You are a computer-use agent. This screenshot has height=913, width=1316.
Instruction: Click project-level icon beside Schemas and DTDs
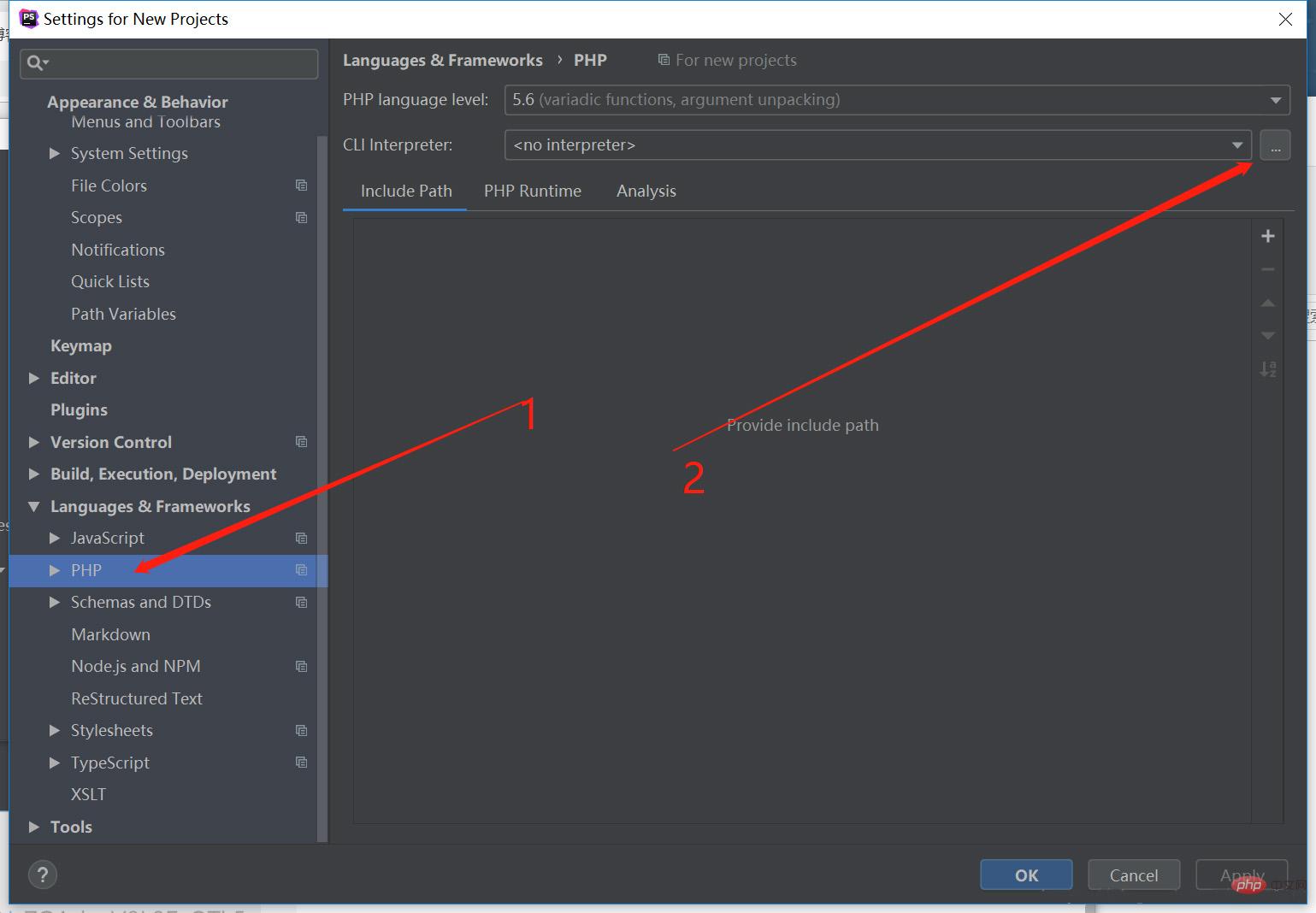(x=301, y=603)
